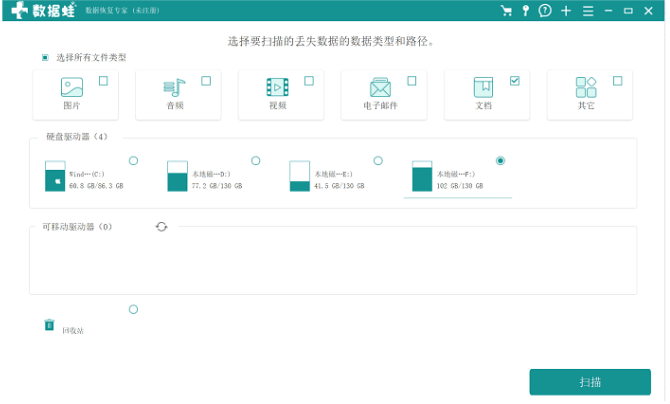This screenshot has width=670, height=404.
Task: Click the 回收站 recycle bin icon
Action: click(49, 325)
